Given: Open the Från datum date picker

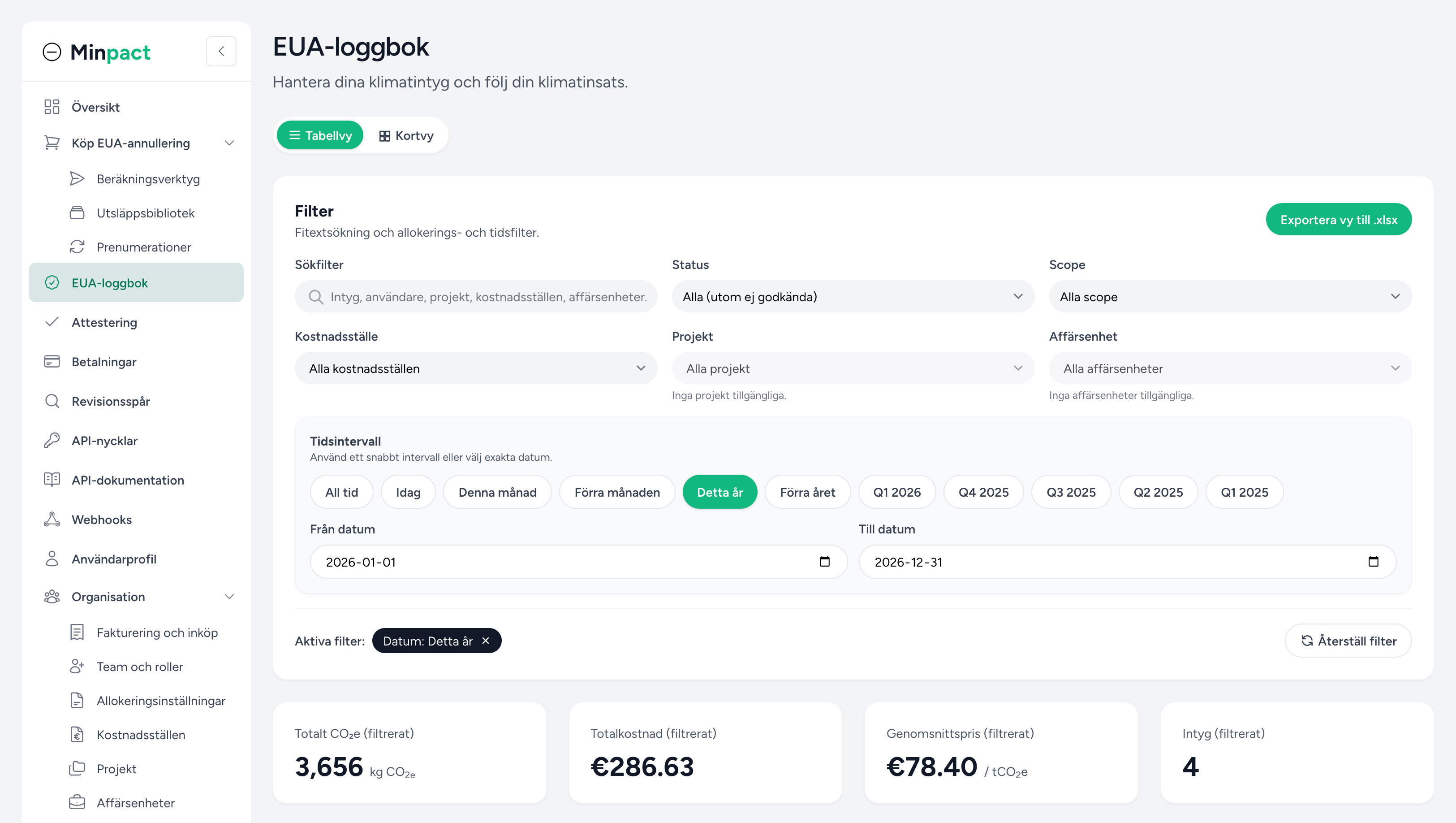Looking at the screenshot, I should 824,561.
